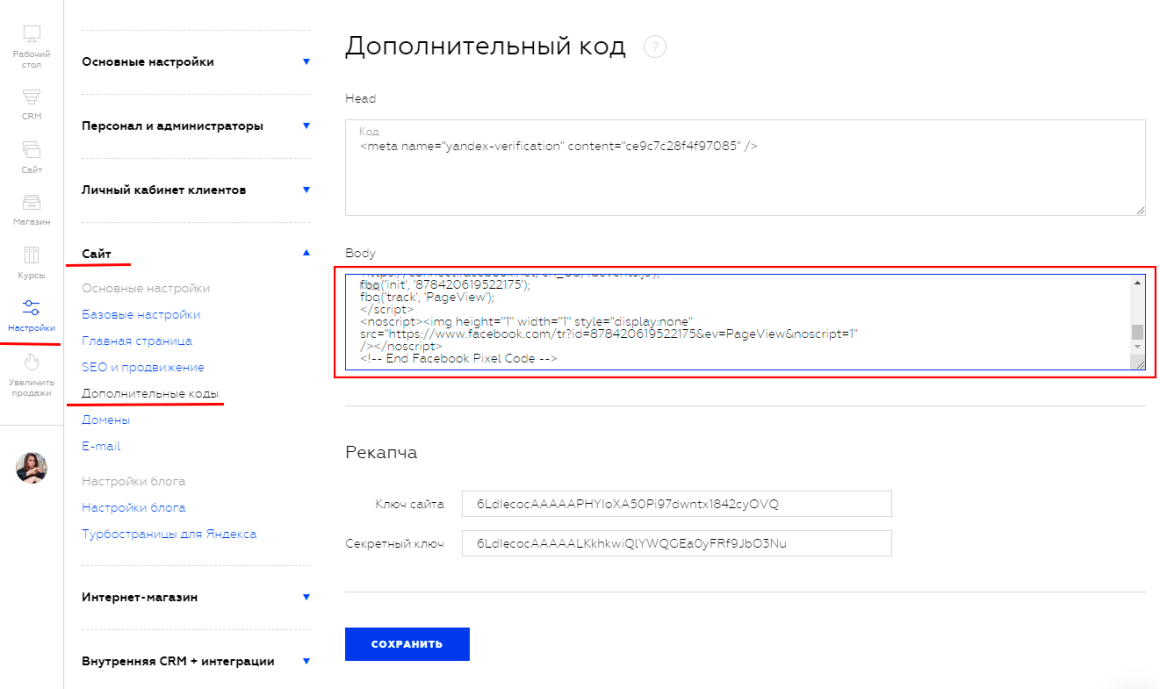This screenshot has height=689, width=1160.
Task: Click the Body field label
Action: 360,253
